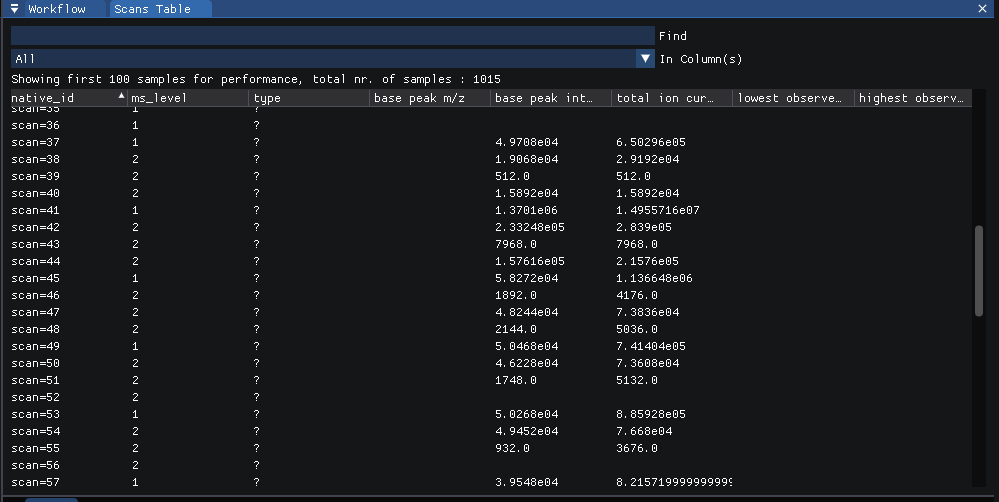Select the Scans Table tab
This screenshot has width=999, height=502.
159,9
